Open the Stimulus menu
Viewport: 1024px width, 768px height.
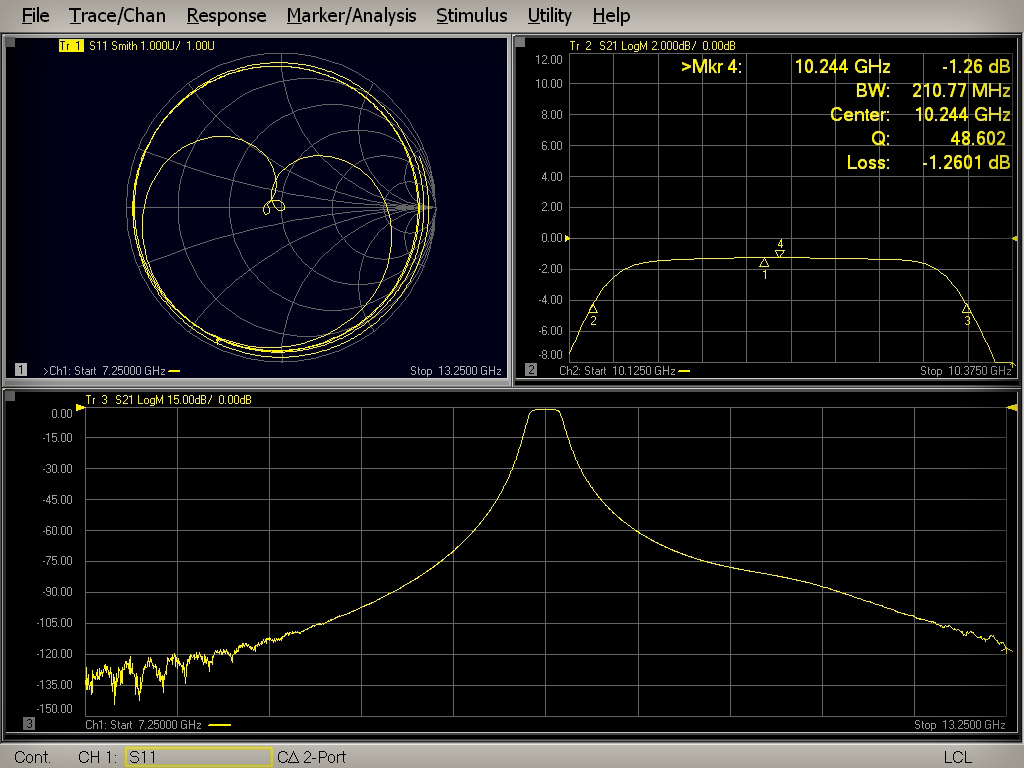pyautogui.click(x=471, y=16)
